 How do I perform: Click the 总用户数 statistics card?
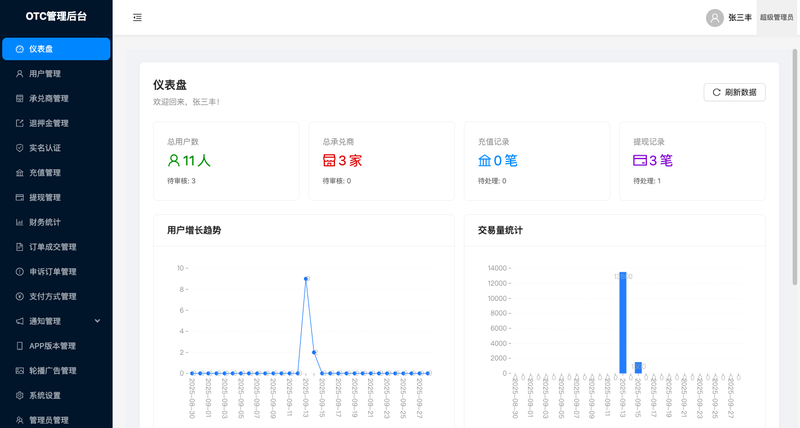(x=226, y=161)
